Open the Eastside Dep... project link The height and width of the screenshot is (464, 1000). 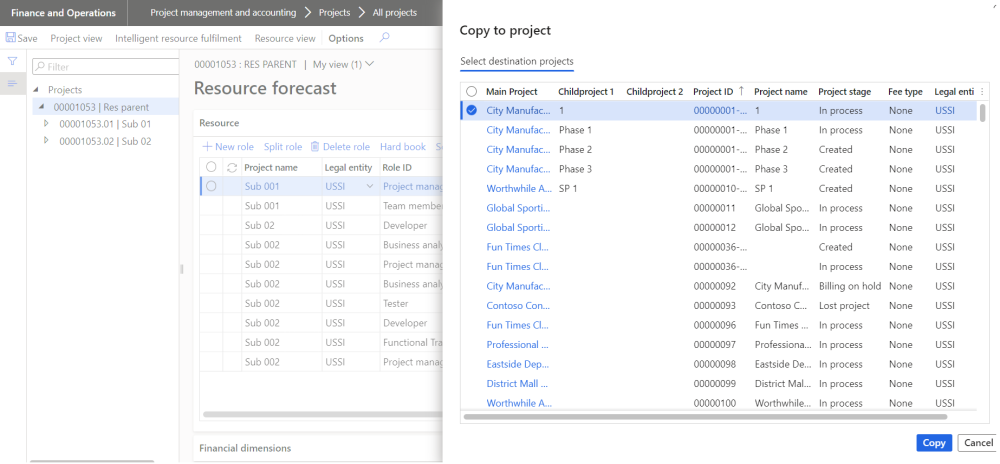[x=518, y=365]
